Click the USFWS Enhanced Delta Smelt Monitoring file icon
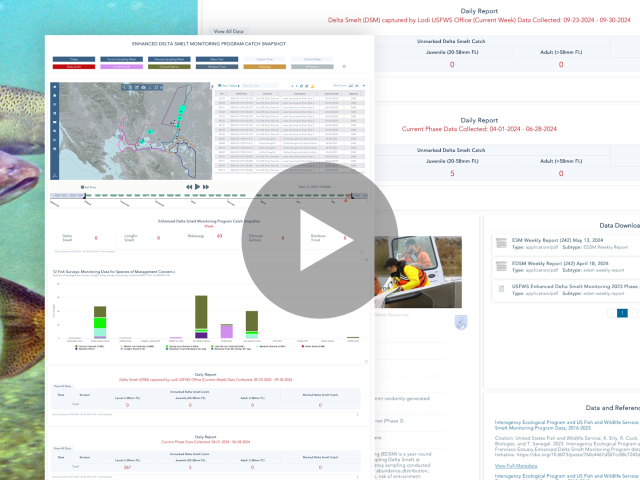640x480 pixels. 501,290
